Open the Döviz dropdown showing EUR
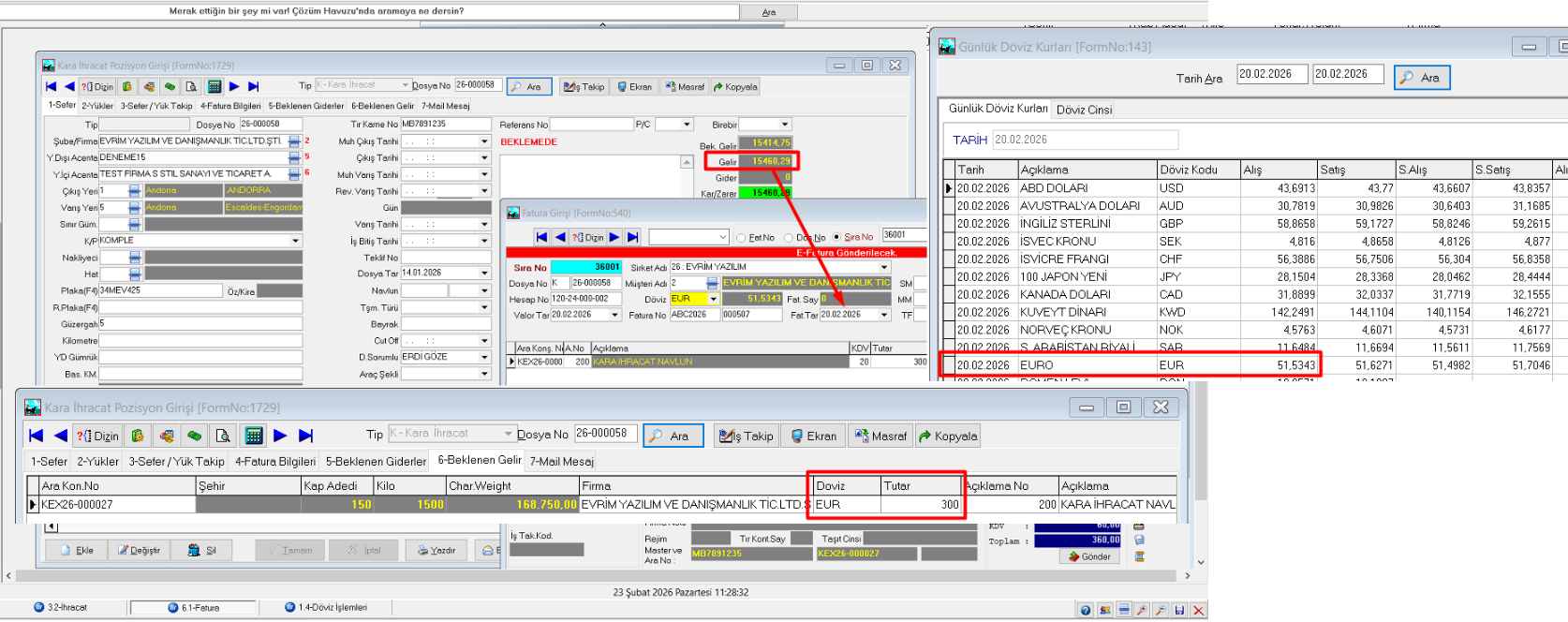The height and width of the screenshot is (622, 1568). [x=713, y=299]
